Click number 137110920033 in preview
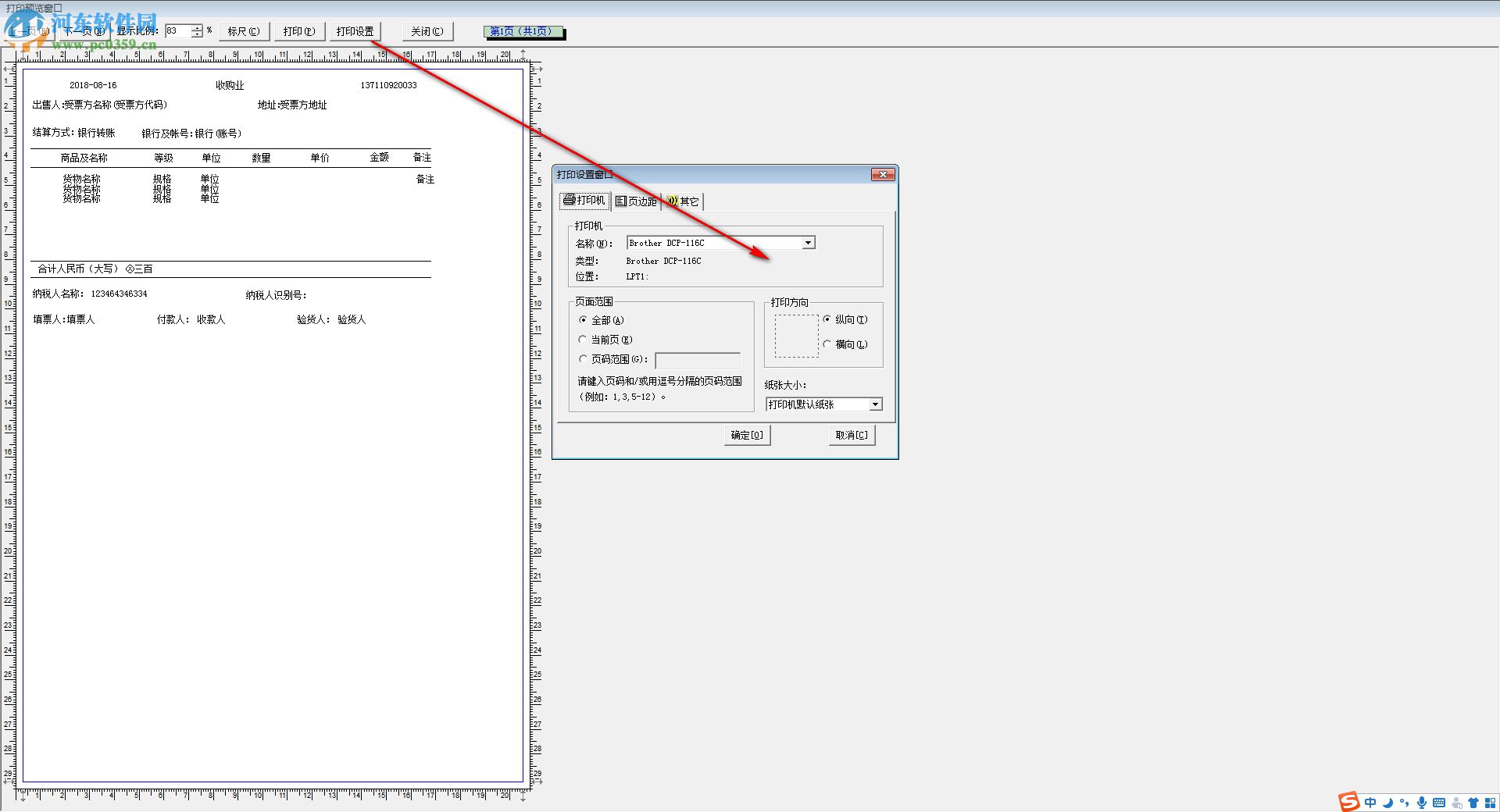This screenshot has width=1500, height=812. 388,85
